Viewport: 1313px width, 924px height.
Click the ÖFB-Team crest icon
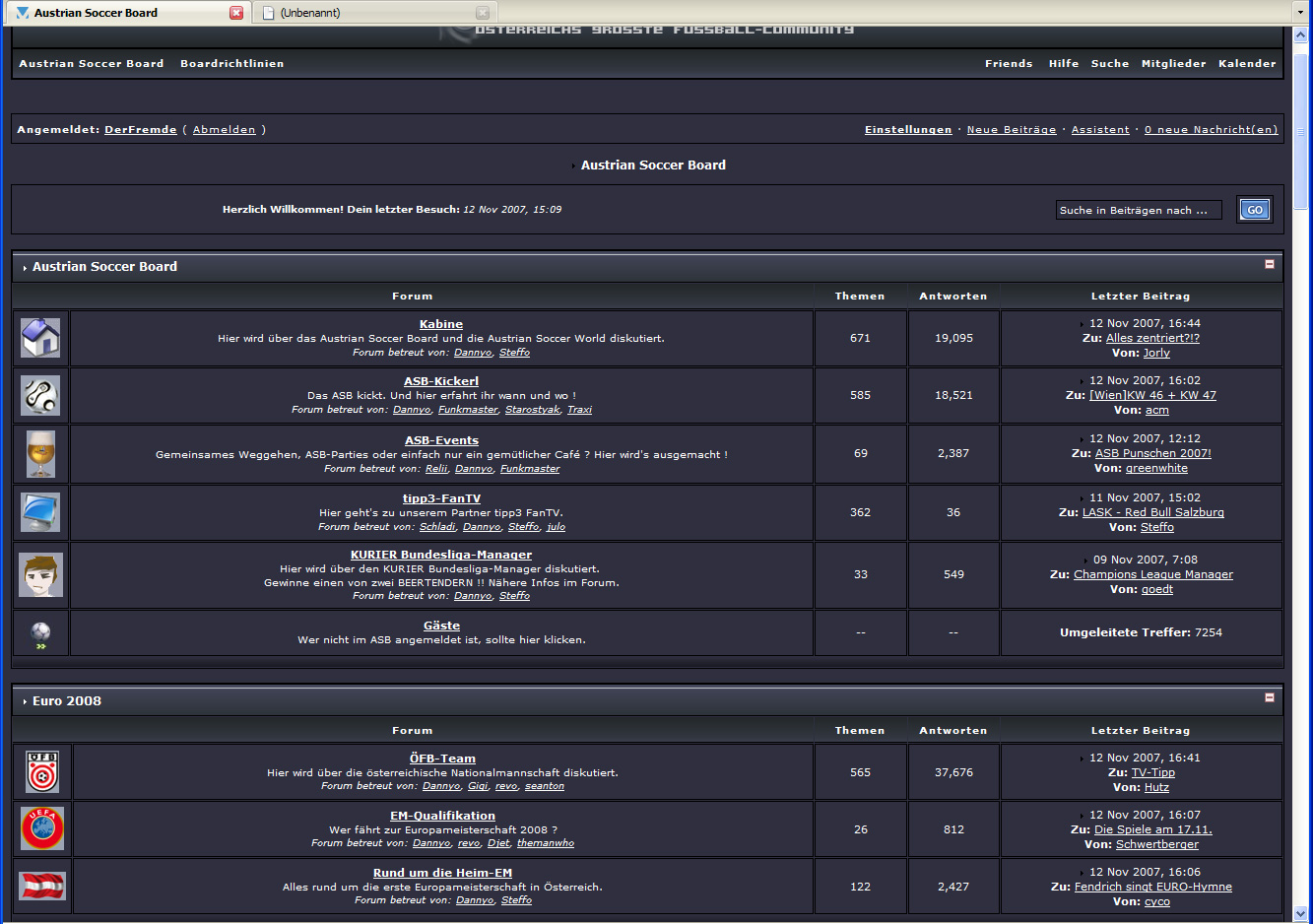point(42,772)
